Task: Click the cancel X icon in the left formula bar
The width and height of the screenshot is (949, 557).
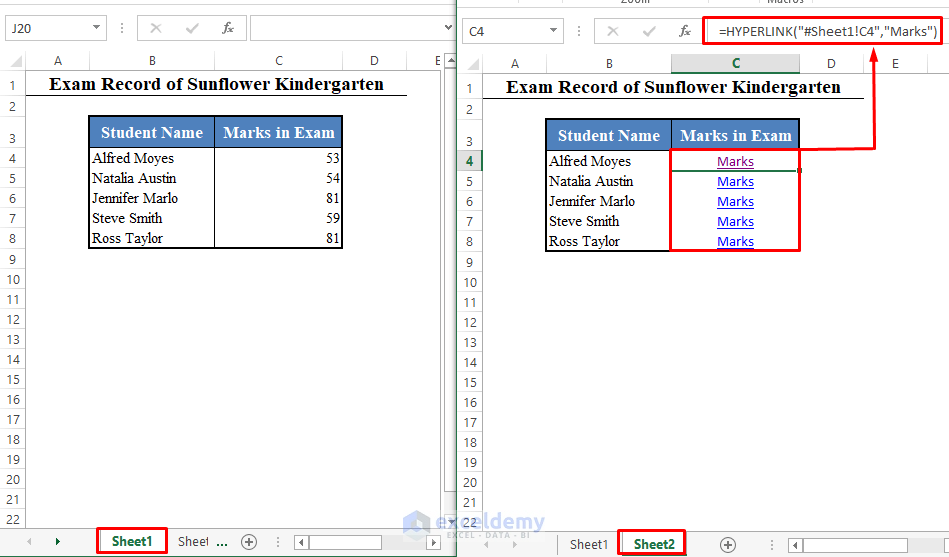Action: coord(156,28)
